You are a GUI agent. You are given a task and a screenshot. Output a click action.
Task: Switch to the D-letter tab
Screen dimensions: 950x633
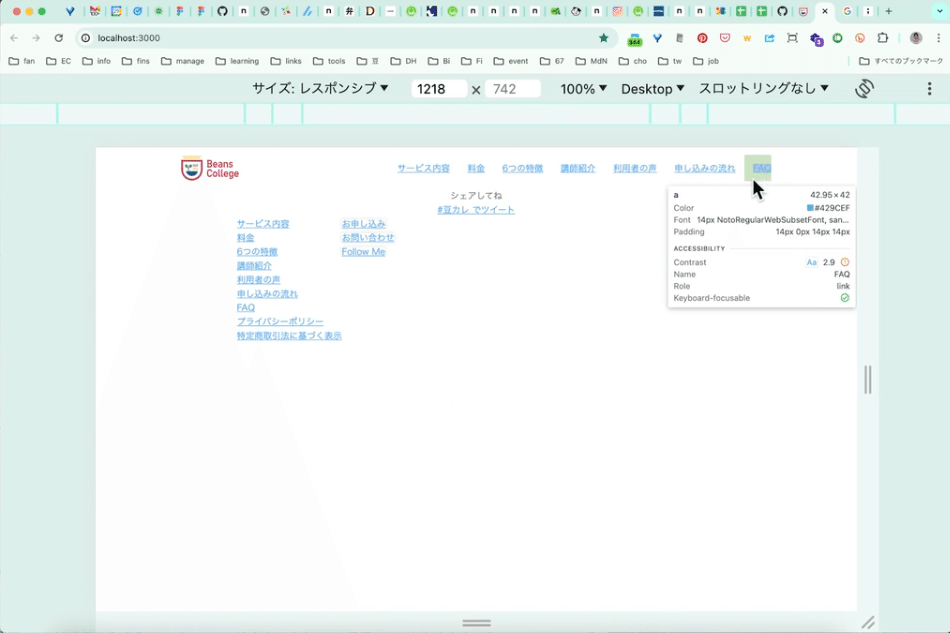[x=370, y=11]
